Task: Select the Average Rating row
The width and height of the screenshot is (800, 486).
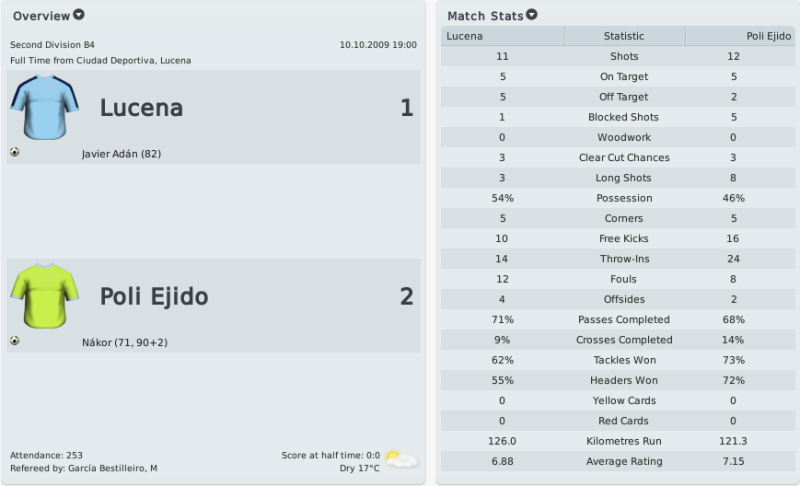Action: 618,461
